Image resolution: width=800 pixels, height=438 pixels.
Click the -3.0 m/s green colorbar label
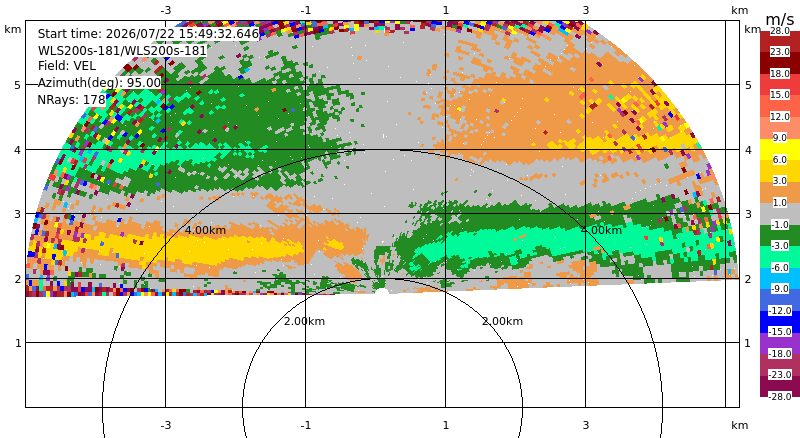[x=780, y=246]
